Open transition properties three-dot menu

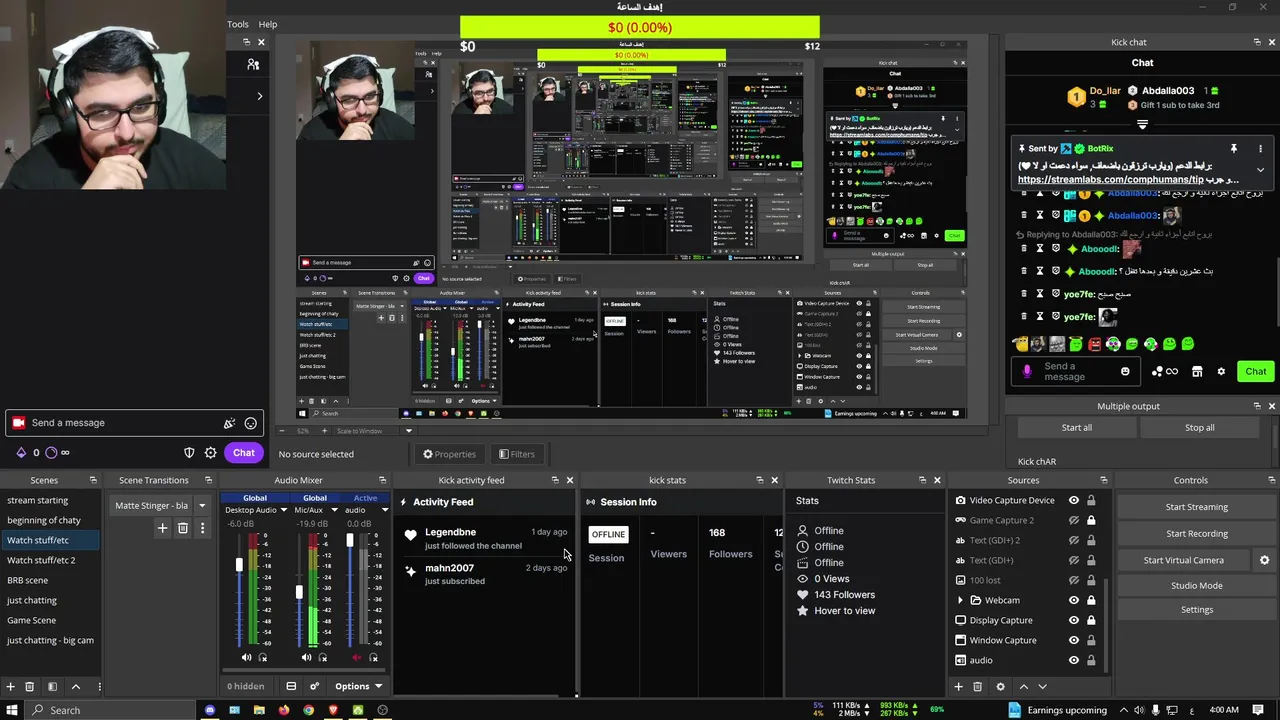tap(201, 528)
